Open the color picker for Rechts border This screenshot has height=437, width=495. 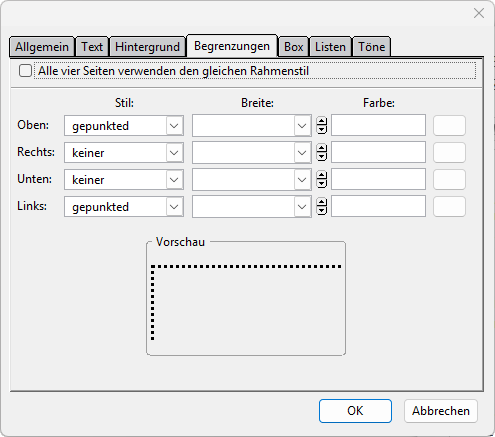point(449,153)
